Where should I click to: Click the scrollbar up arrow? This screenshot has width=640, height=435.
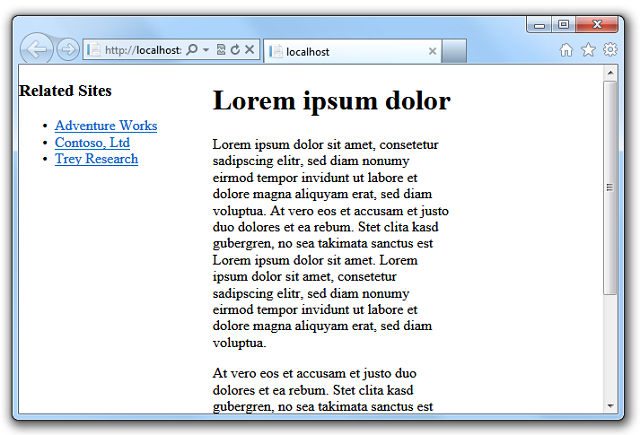[611, 73]
